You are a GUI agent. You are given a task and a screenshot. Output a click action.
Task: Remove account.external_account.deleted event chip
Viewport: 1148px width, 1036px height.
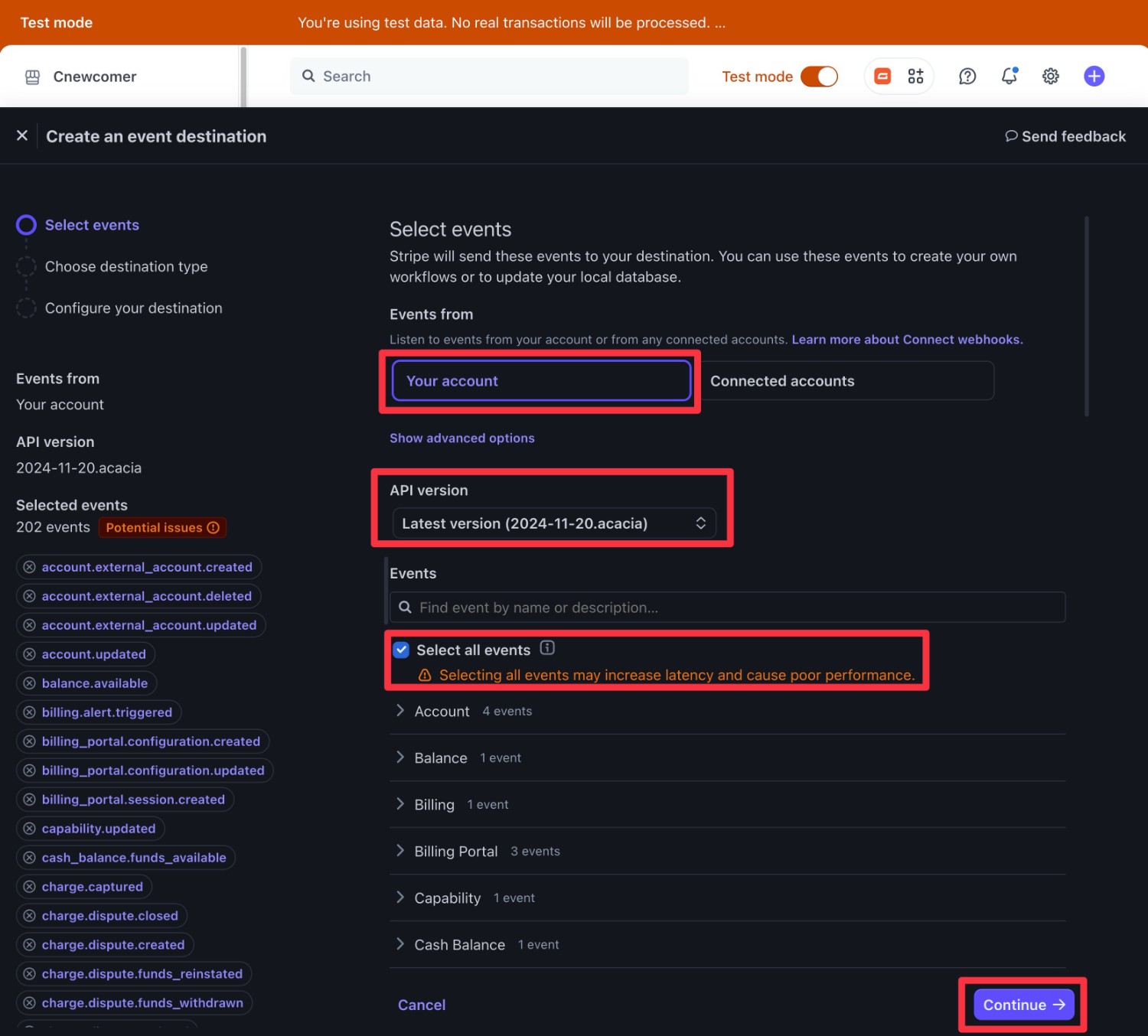(29, 596)
